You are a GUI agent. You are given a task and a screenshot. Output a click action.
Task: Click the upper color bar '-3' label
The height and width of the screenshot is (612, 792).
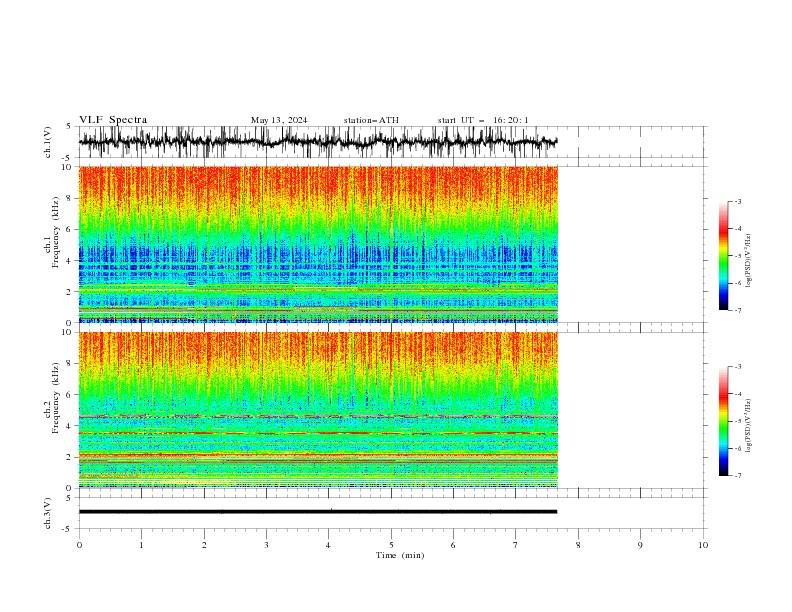(x=738, y=201)
